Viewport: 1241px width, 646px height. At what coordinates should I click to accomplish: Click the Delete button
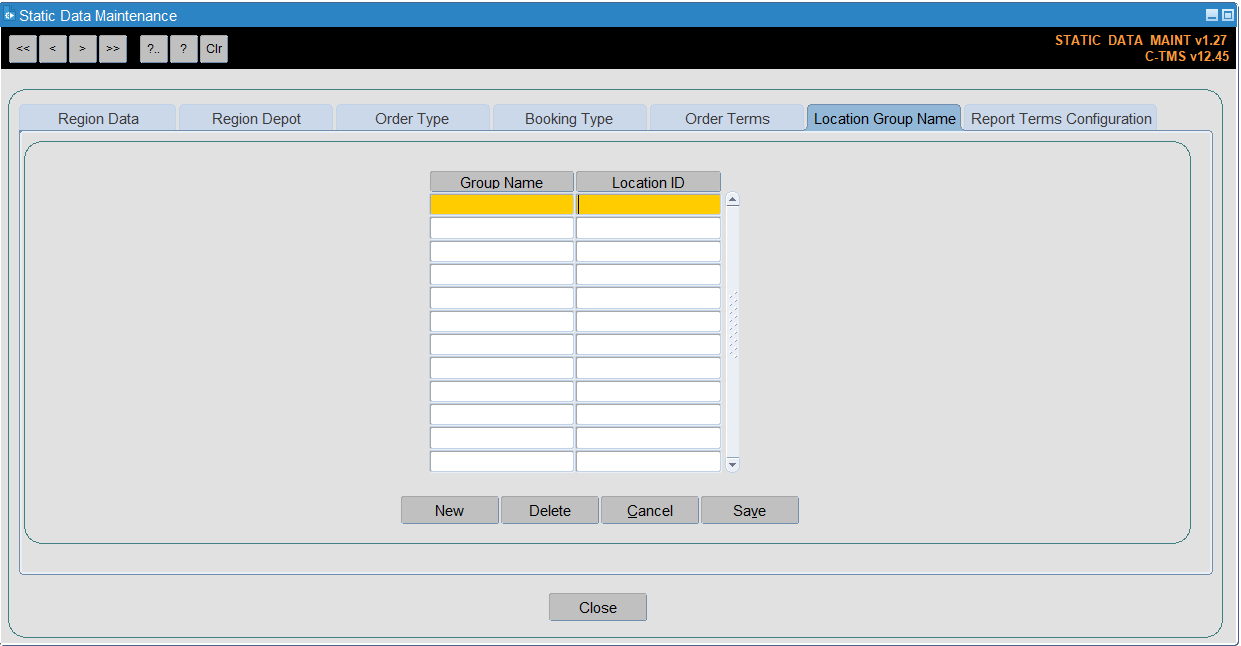[x=550, y=510]
